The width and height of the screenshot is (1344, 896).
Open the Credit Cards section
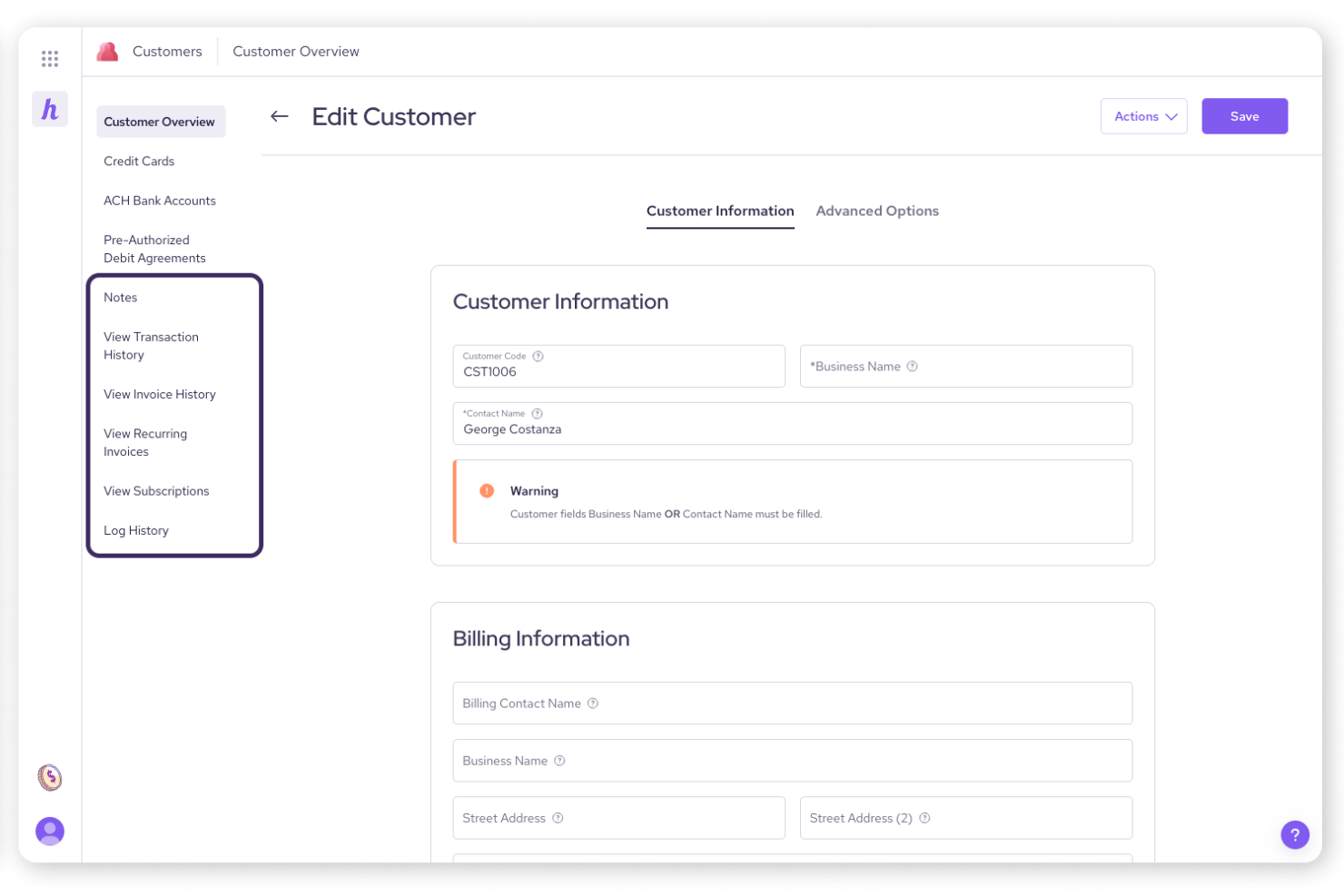[x=139, y=161]
